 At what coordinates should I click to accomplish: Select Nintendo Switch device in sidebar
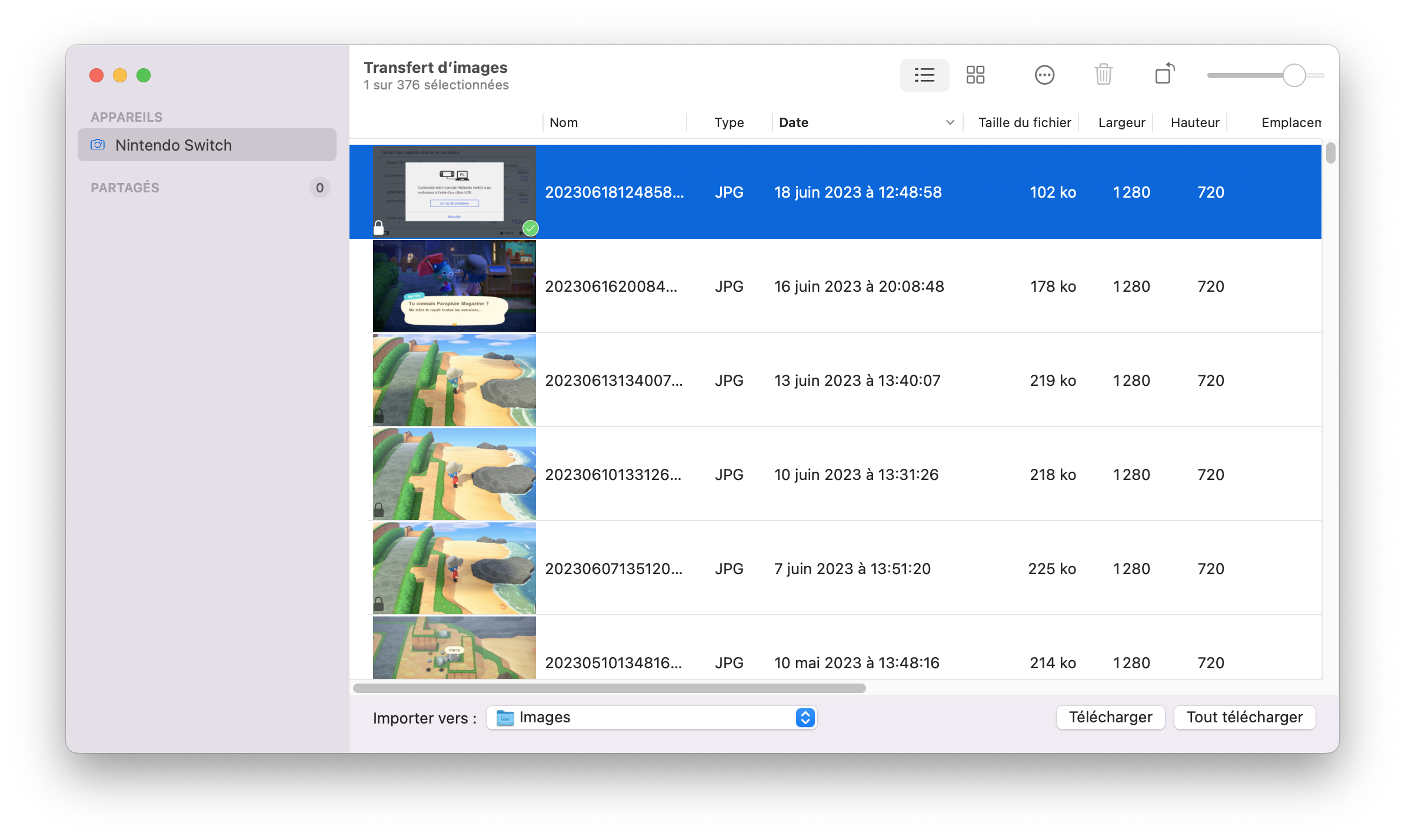pos(207,145)
